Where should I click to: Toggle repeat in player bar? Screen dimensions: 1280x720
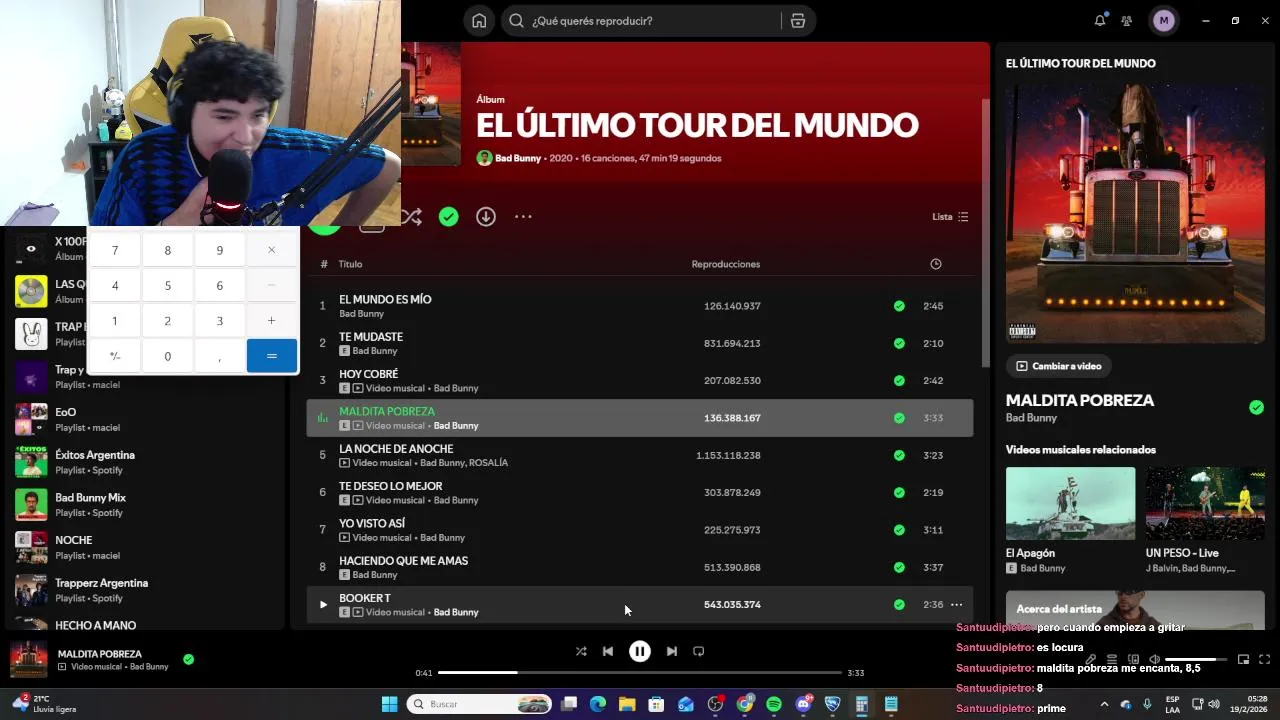coord(699,651)
